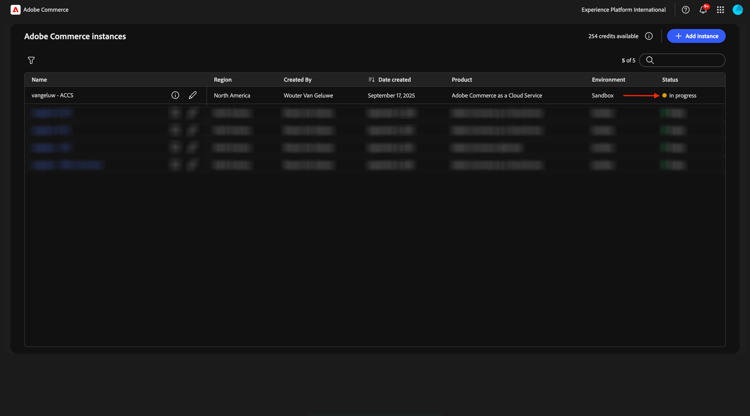Open the help question mark icon
750x416 pixels.
[x=685, y=10]
